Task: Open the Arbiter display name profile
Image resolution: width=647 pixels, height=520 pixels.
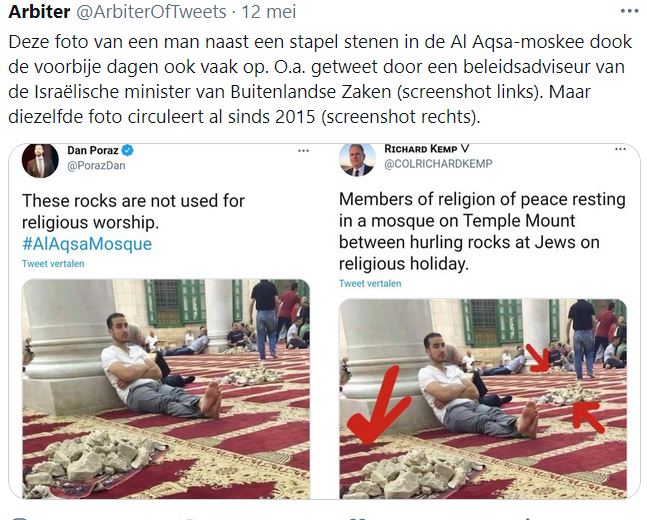Action: click(39, 12)
